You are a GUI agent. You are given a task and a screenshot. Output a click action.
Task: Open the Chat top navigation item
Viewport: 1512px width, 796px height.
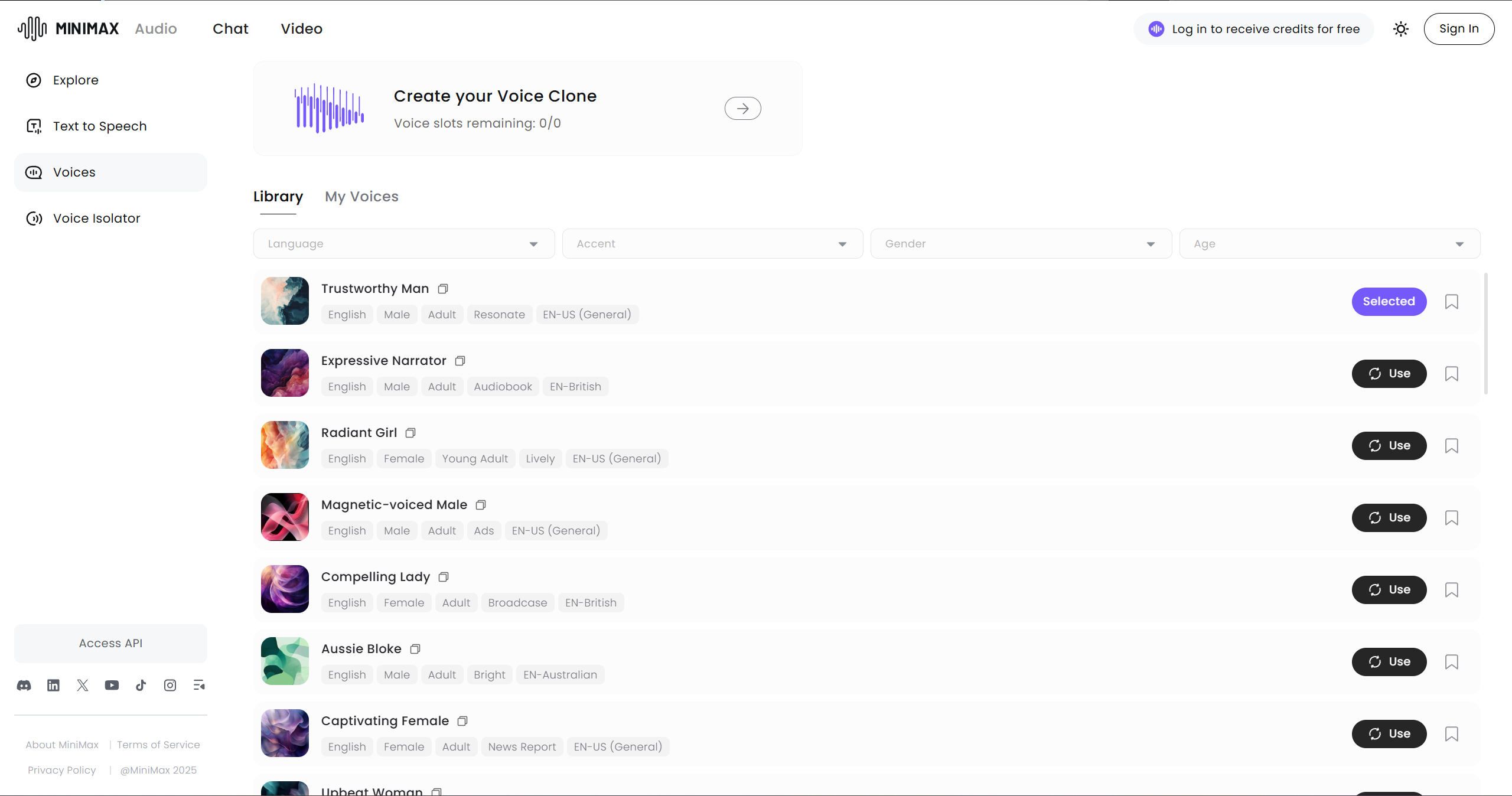[x=230, y=29]
